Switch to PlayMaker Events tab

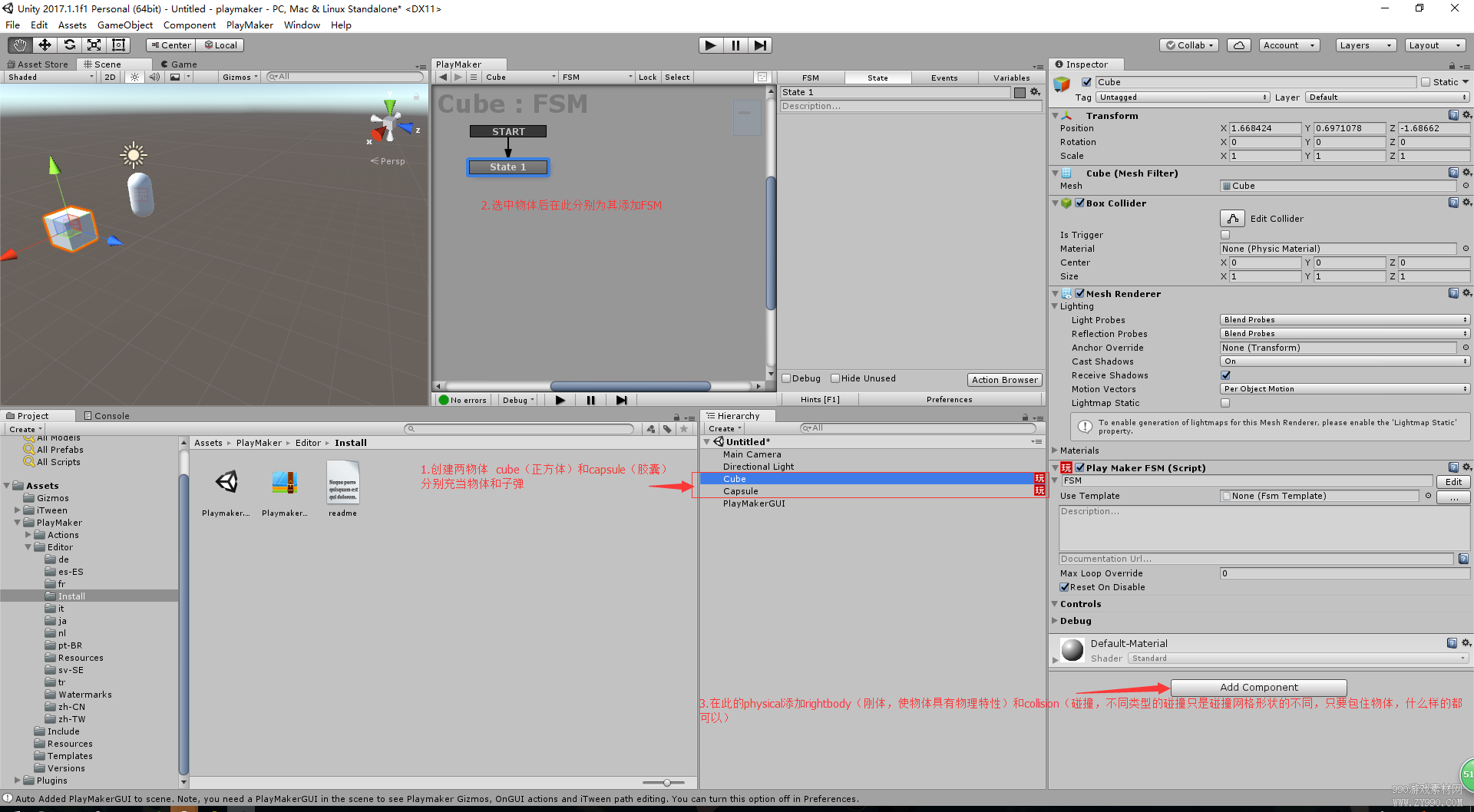coord(944,78)
